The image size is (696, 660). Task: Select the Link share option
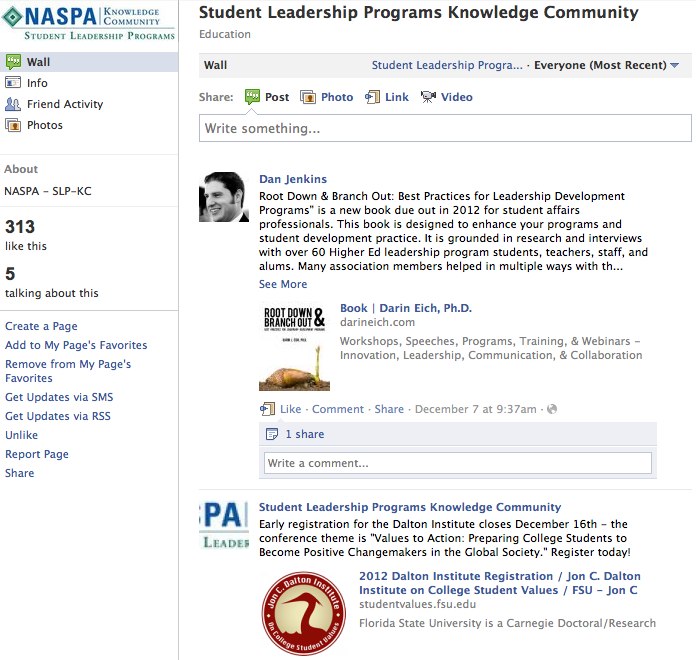[x=387, y=97]
